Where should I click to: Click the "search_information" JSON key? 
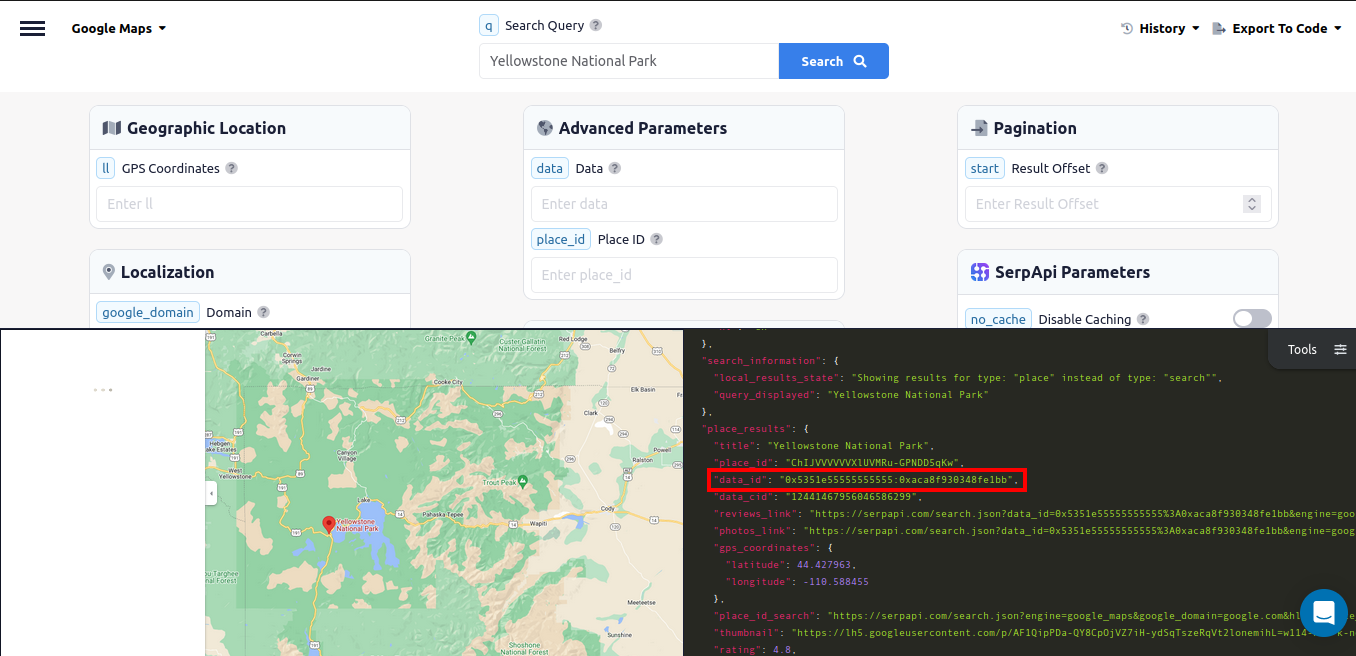point(761,360)
